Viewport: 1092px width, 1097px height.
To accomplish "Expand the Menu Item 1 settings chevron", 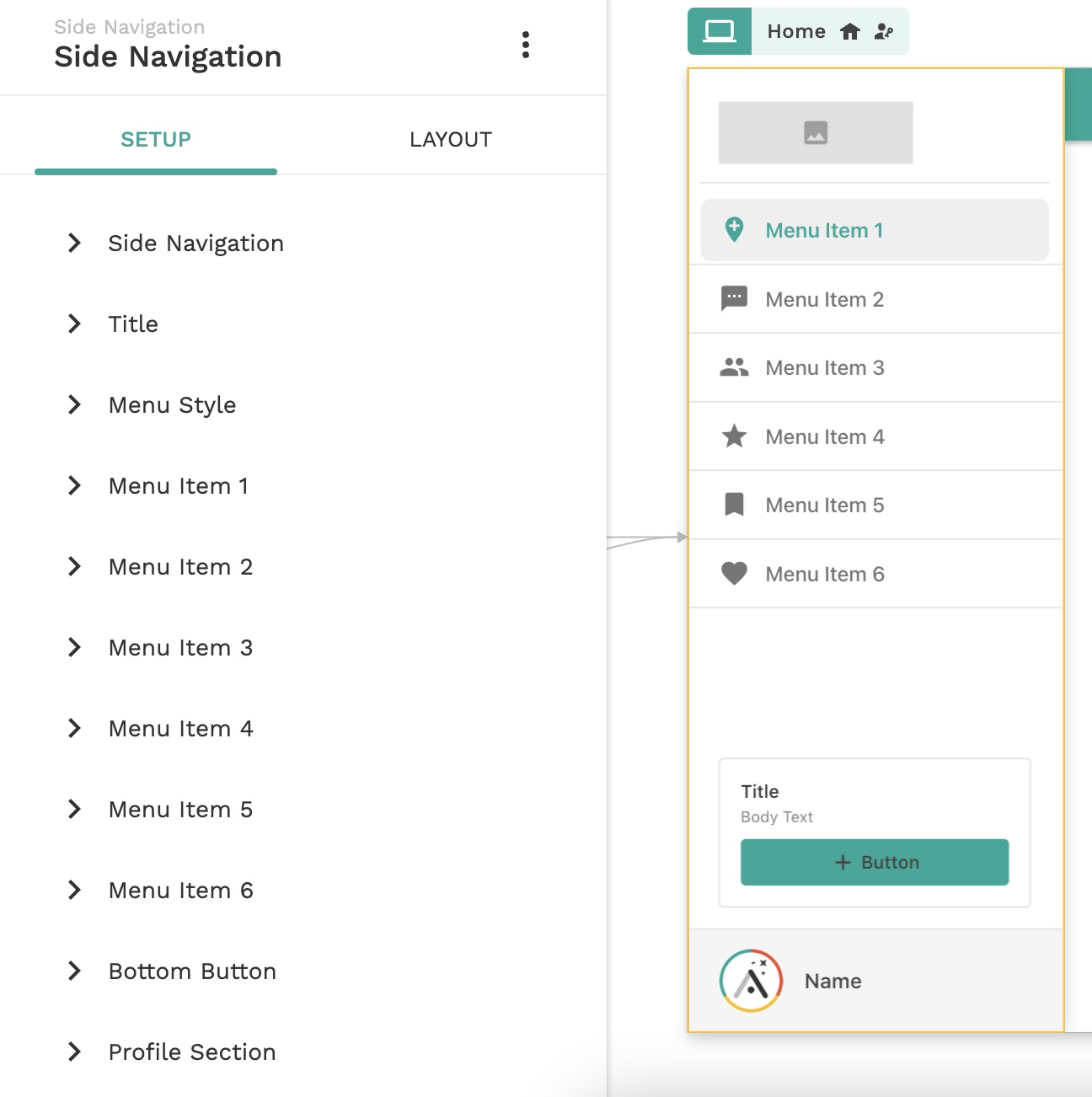I will [75, 485].
